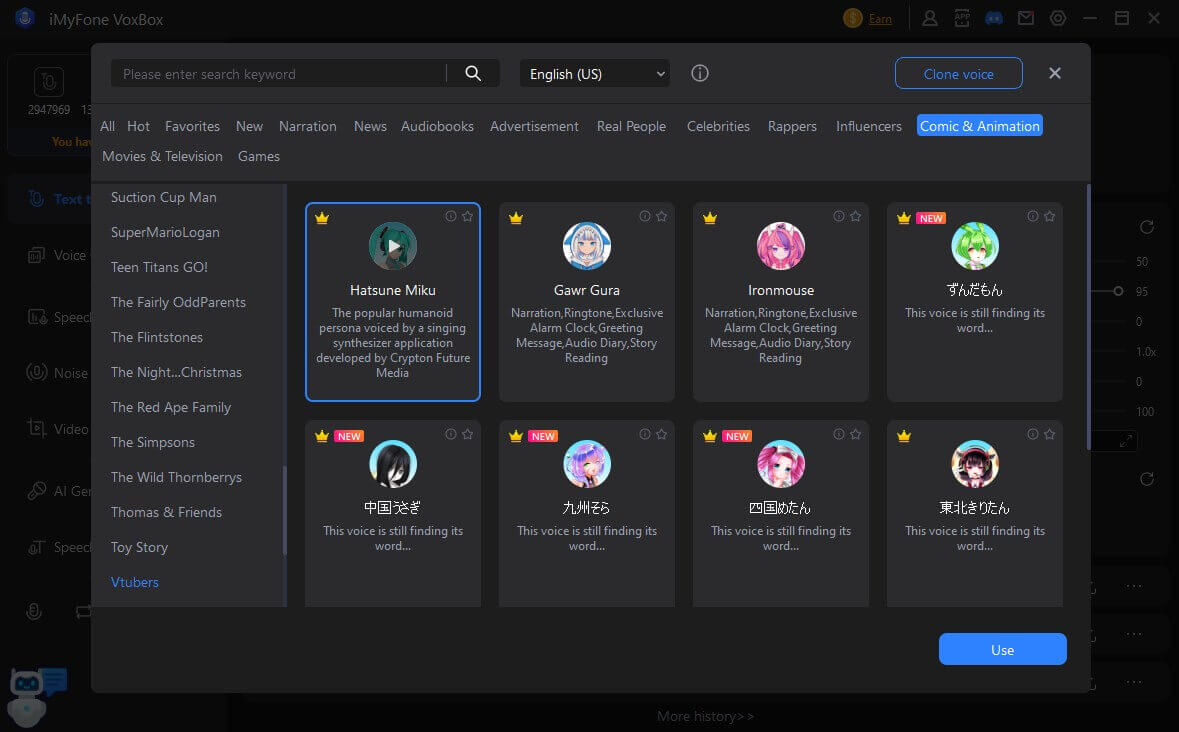The width and height of the screenshot is (1179, 732).
Task: Select Suction Cup Man in sidebar list
Action: click(163, 197)
